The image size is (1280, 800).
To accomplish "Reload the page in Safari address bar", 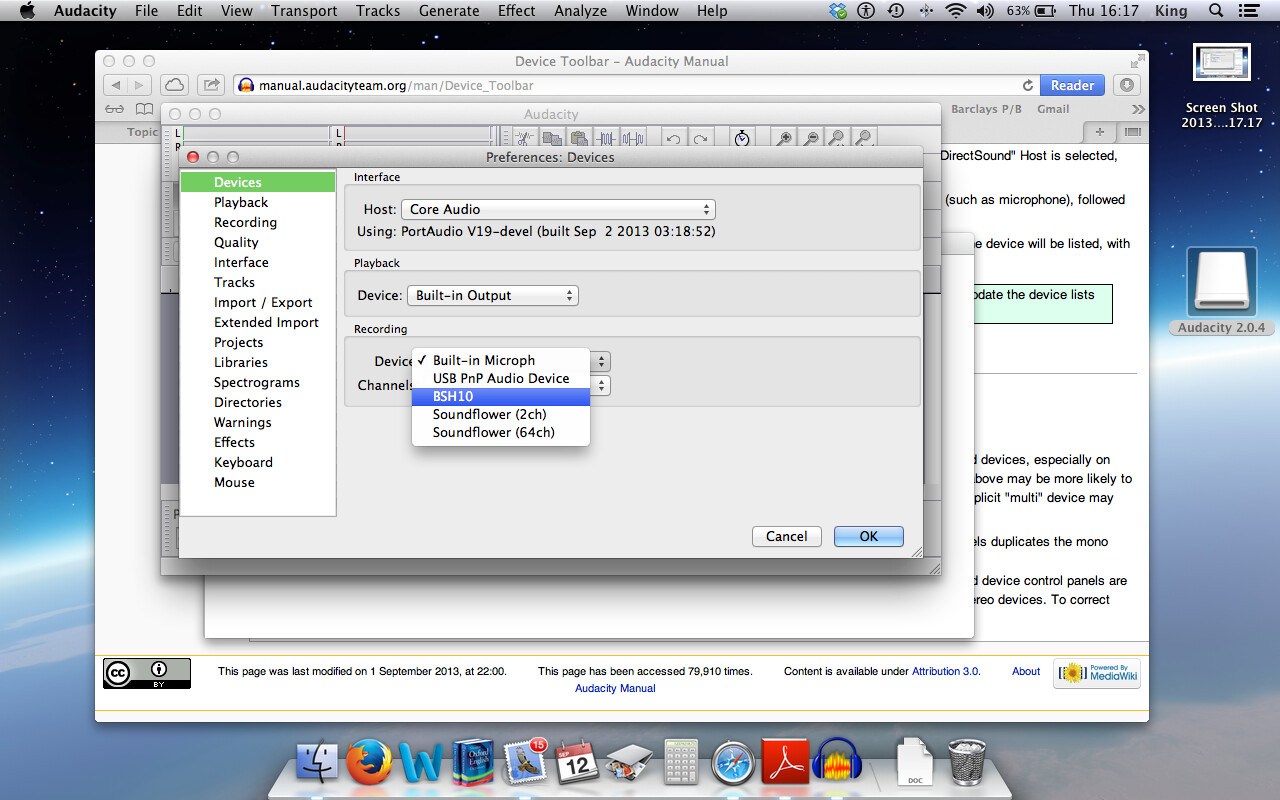I will (x=1027, y=86).
